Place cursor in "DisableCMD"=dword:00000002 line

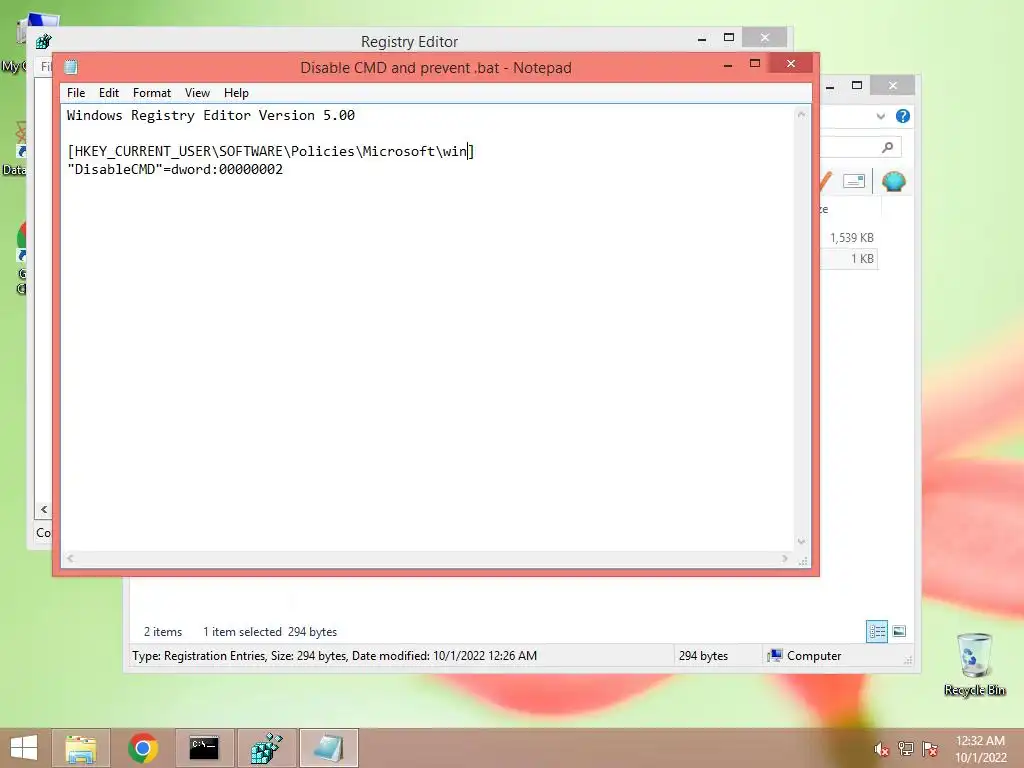tap(175, 169)
